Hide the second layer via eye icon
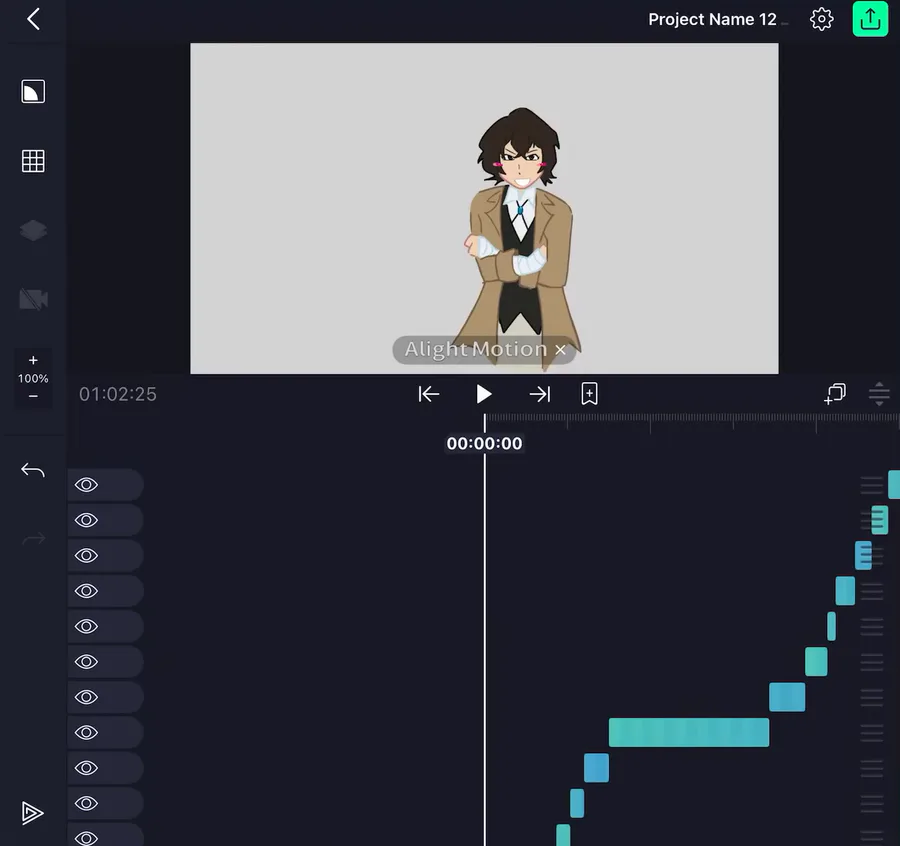 pyautogui.click(x=86, y=521)
